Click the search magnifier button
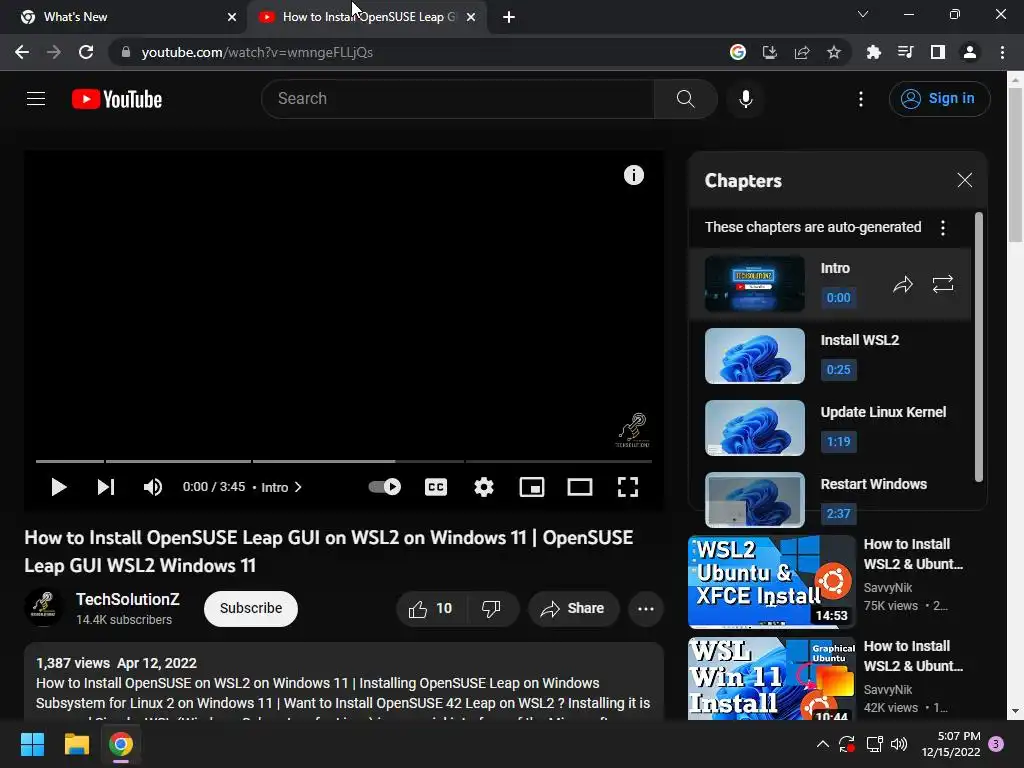Image resolution: width=1024 pixels, height=768 pixels. point(685,99)
